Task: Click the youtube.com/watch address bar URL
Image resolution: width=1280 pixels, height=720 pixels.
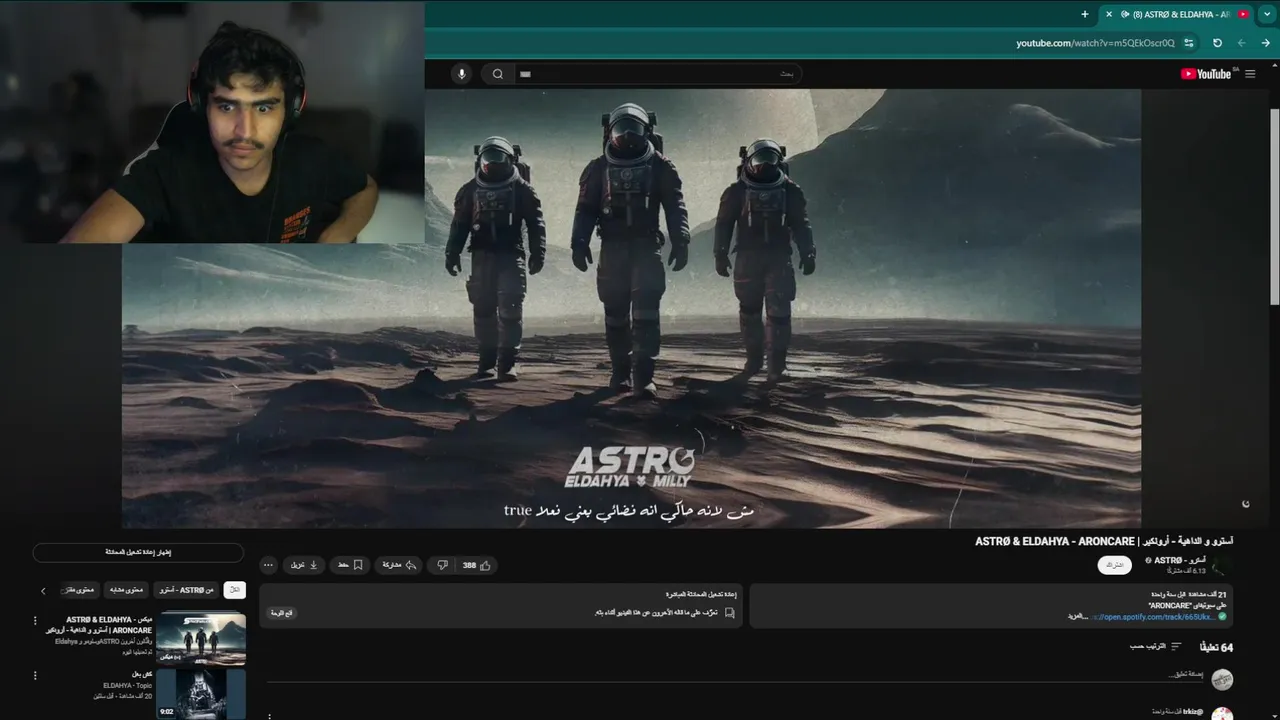Action: coord(1095,43)
